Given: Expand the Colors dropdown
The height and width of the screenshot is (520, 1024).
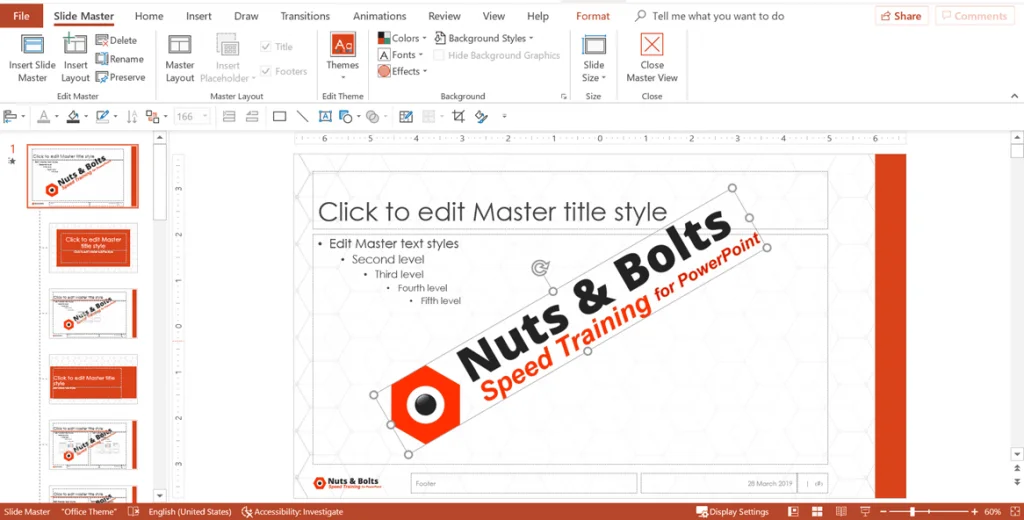Looking at the screenshot, I should click(402, 39).
